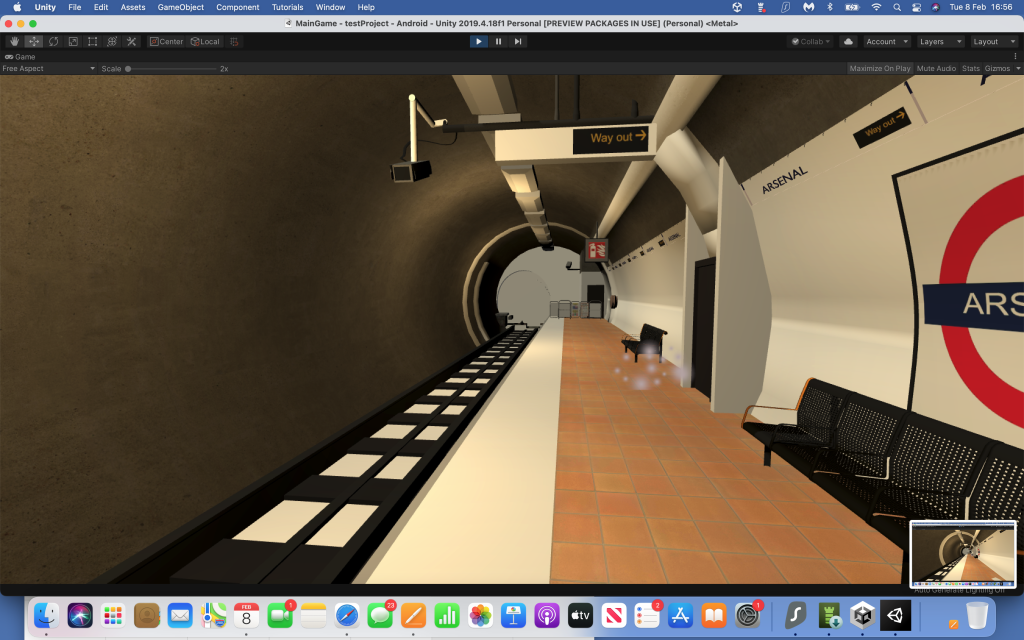Open the Collab dropdown

[810, 41]
